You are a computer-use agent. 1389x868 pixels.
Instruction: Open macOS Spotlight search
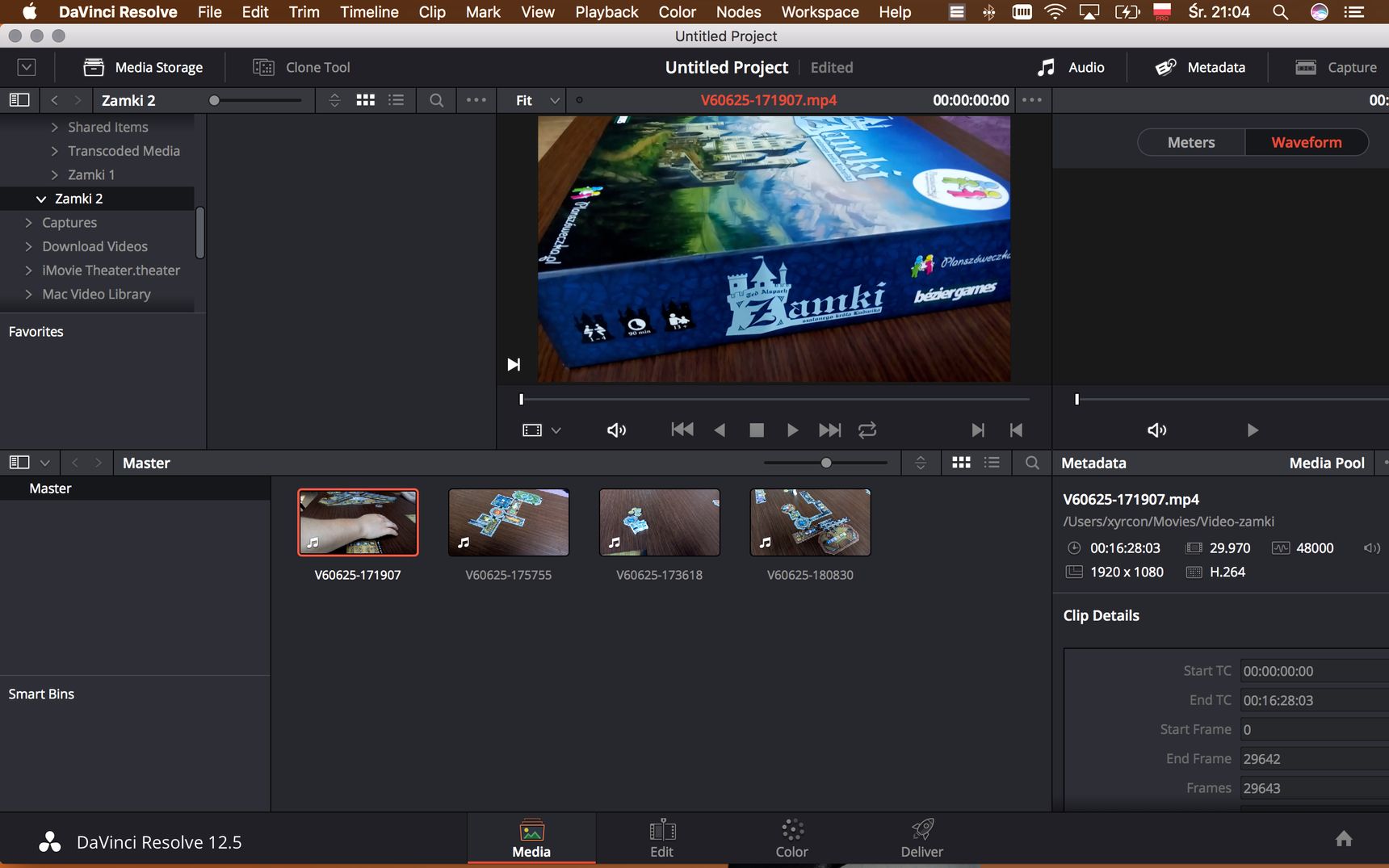click(1280, 12)
